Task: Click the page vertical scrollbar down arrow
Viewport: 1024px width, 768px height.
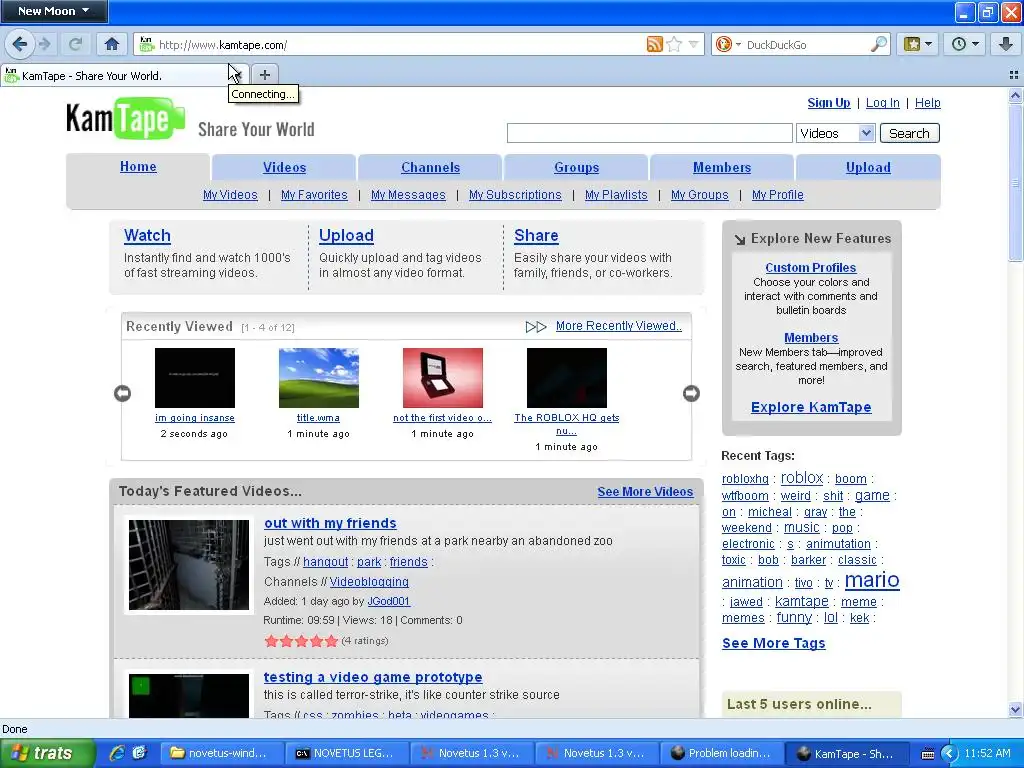Action: tap(1015, 709)
